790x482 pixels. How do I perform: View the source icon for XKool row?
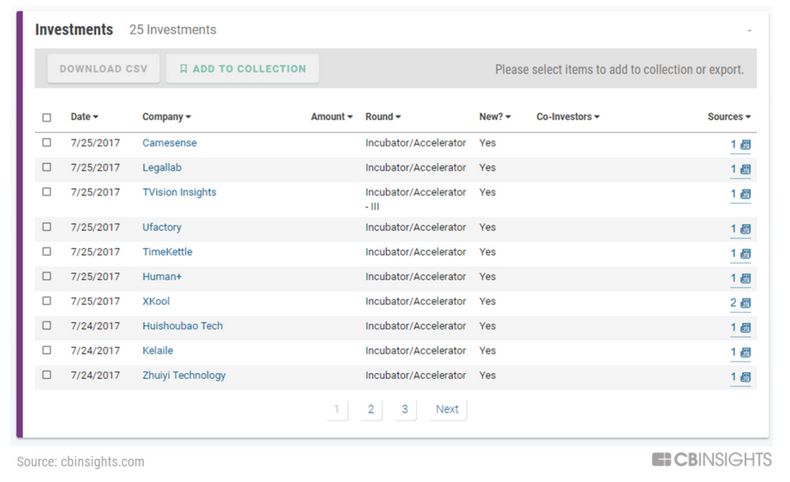tap(745, 303)
